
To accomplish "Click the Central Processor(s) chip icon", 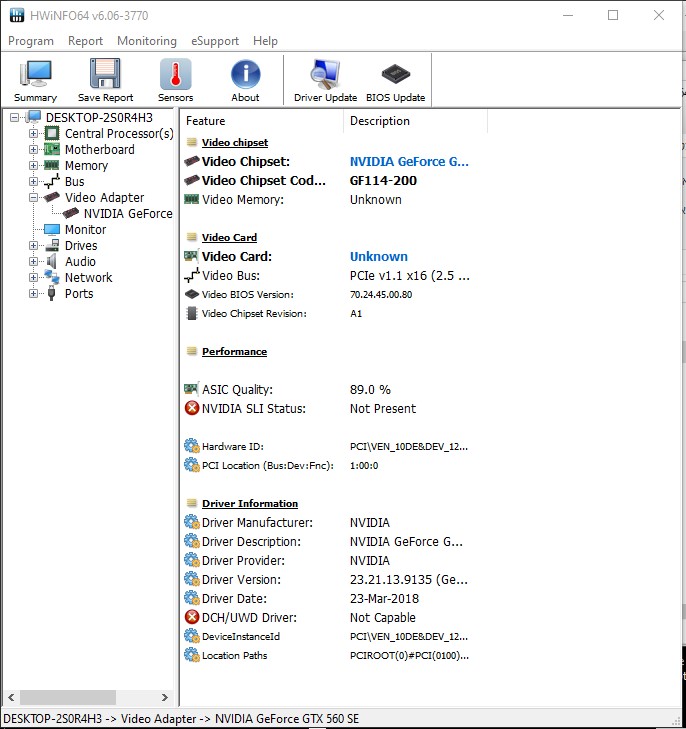I will pyautogui.click(x=52, y=133).
